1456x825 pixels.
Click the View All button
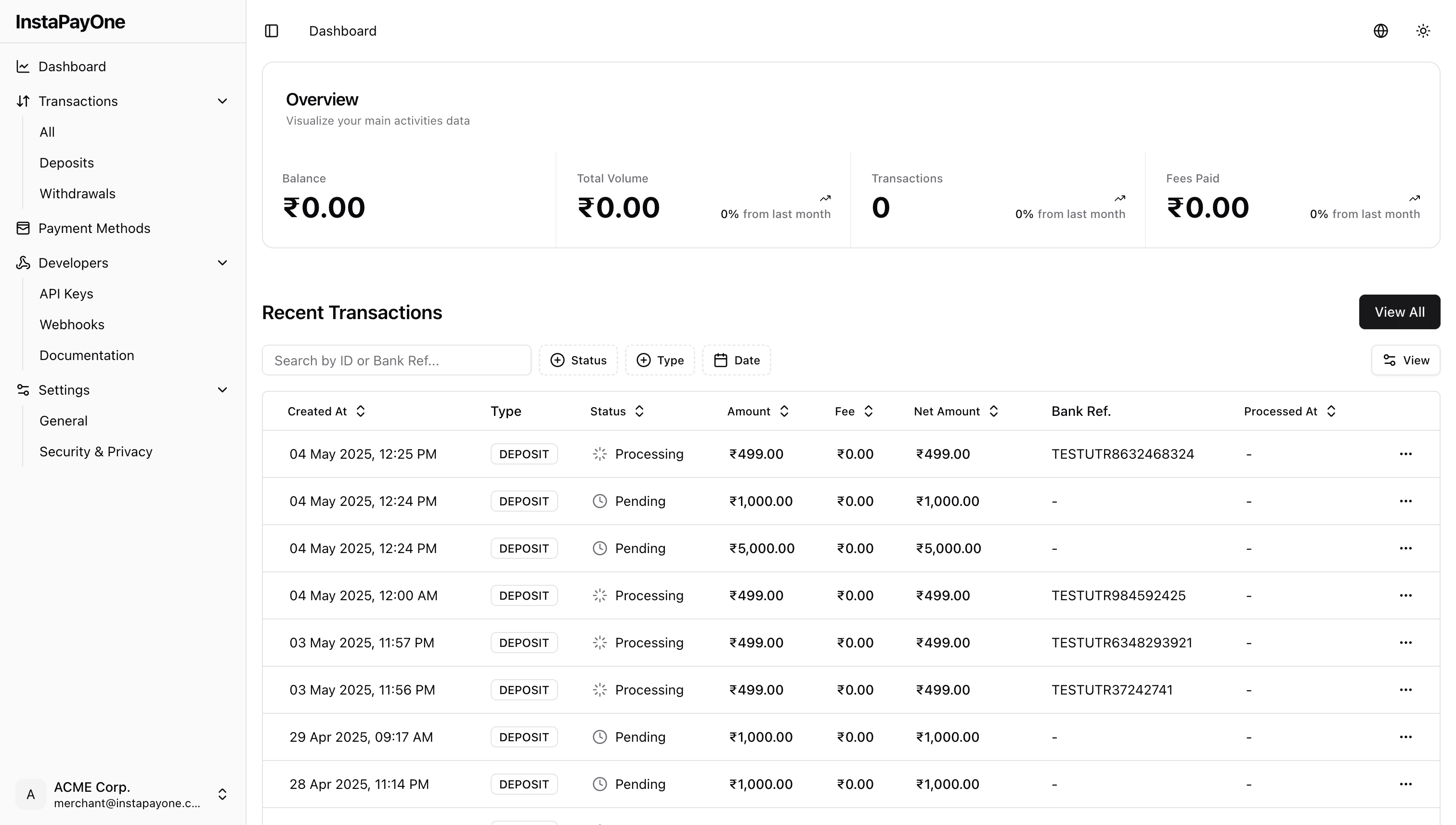(1399, 312)
